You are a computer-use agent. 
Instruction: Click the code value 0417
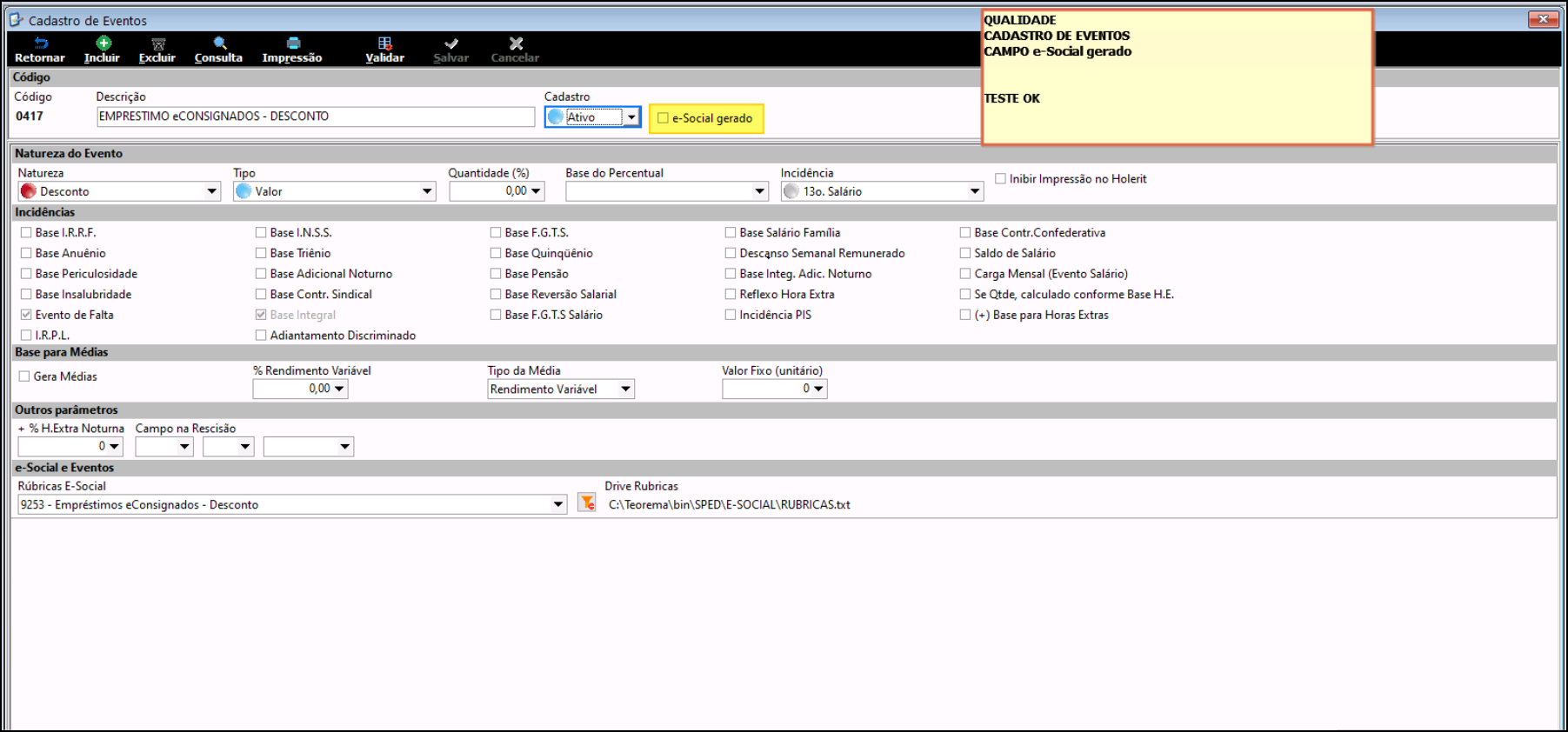point(30,116)
